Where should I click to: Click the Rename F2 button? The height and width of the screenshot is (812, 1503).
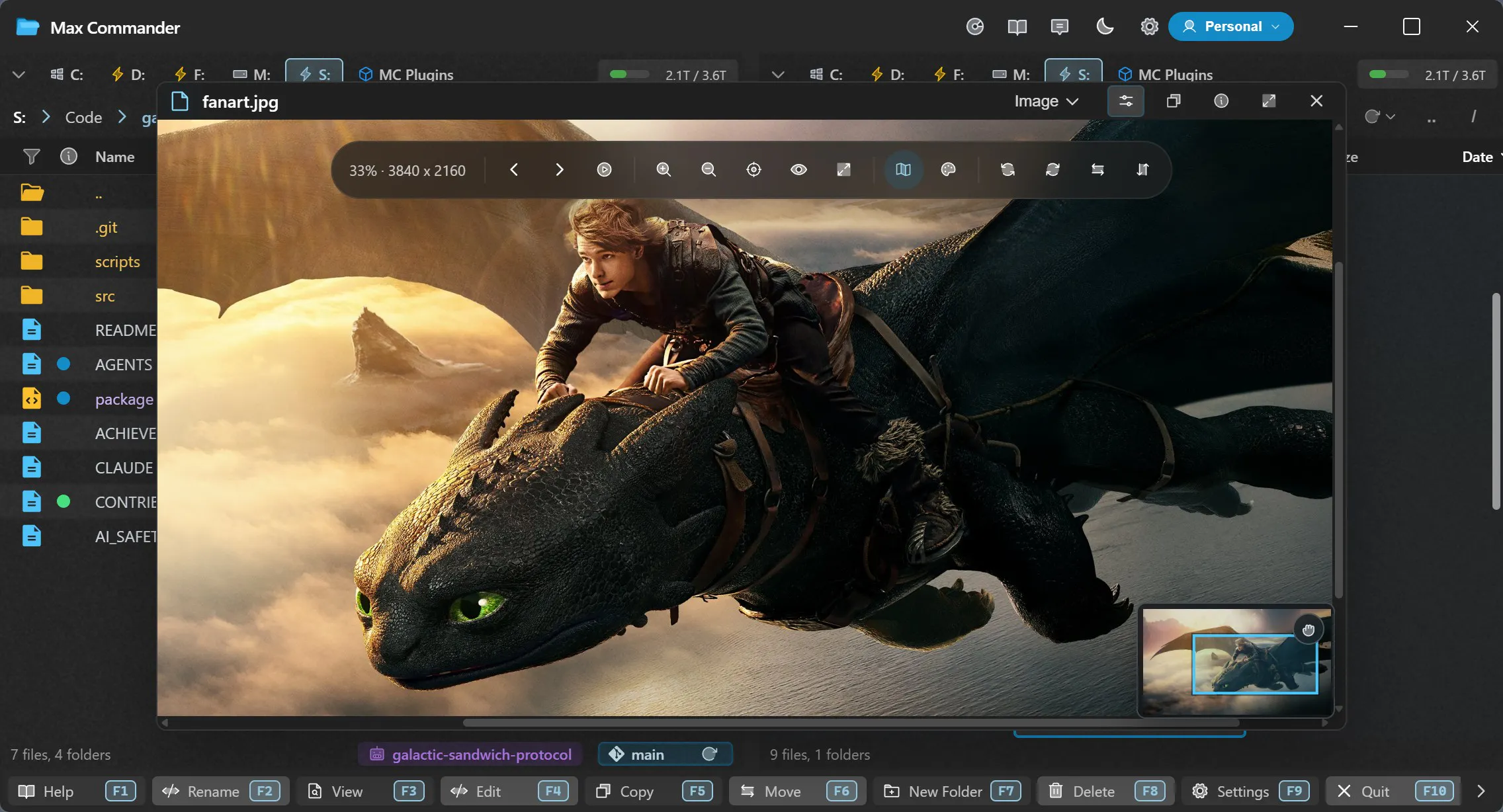pyautogui.click(x=221, y=791)
